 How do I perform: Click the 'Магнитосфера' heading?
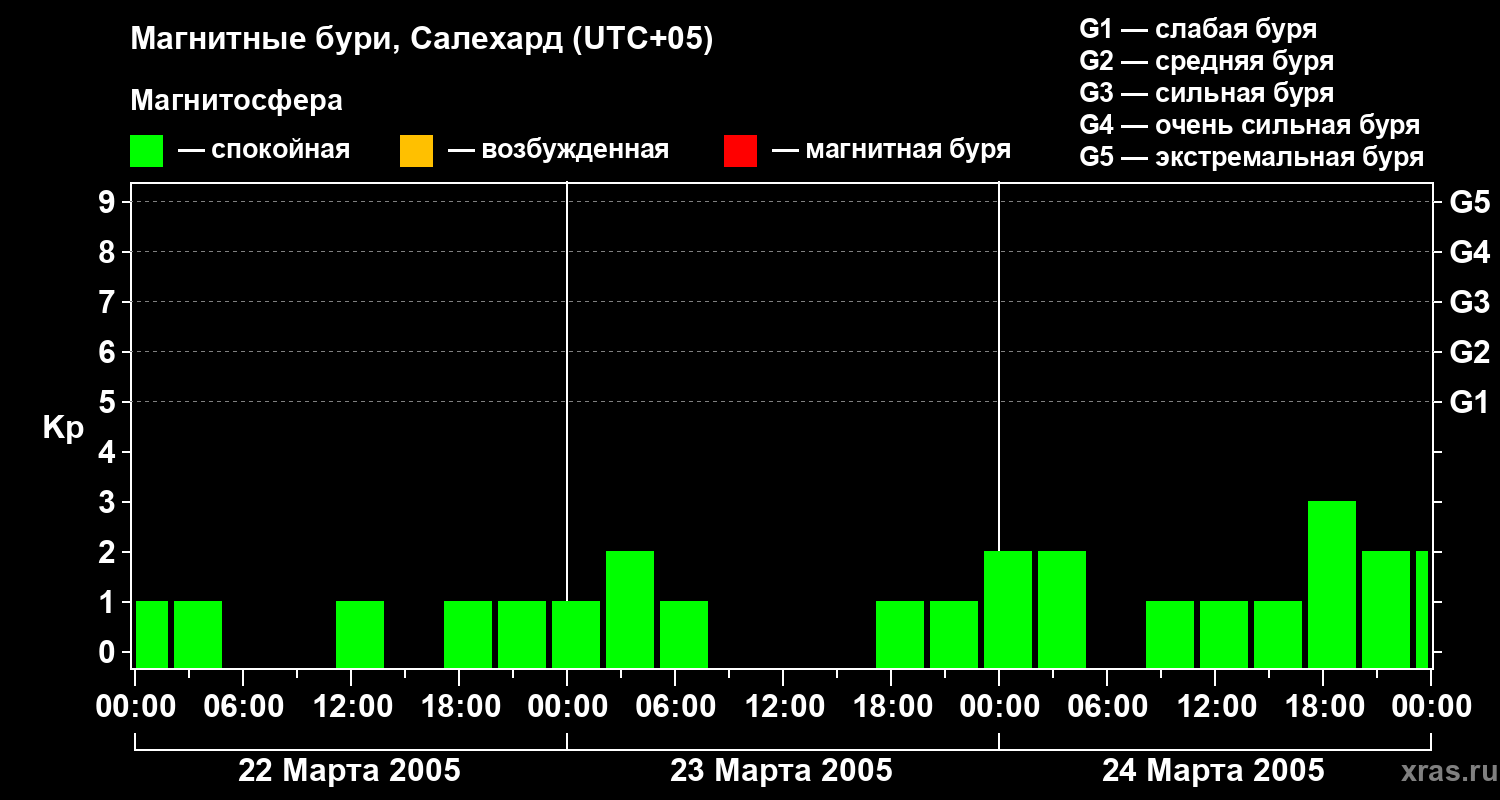[x=237, y=101]
